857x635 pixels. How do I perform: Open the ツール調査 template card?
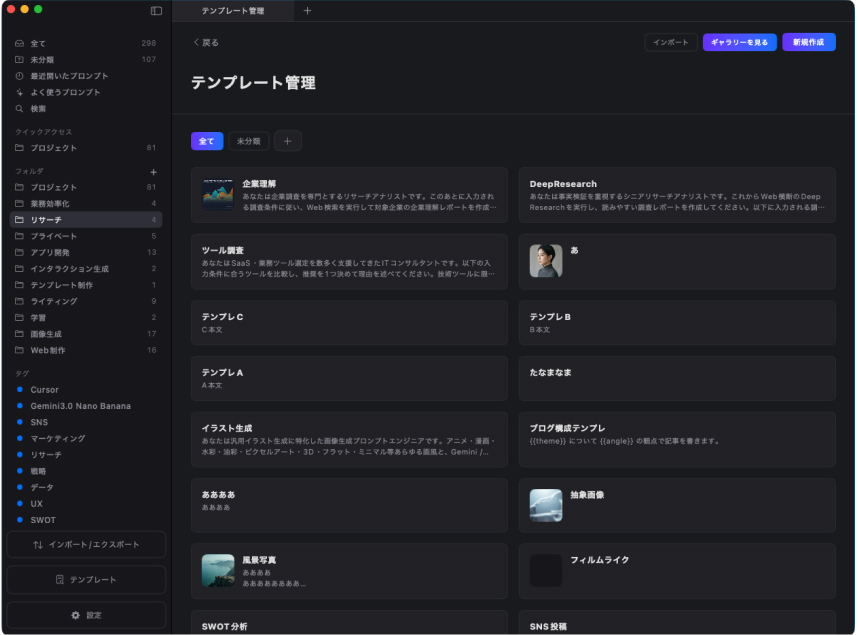pos(349,262)
